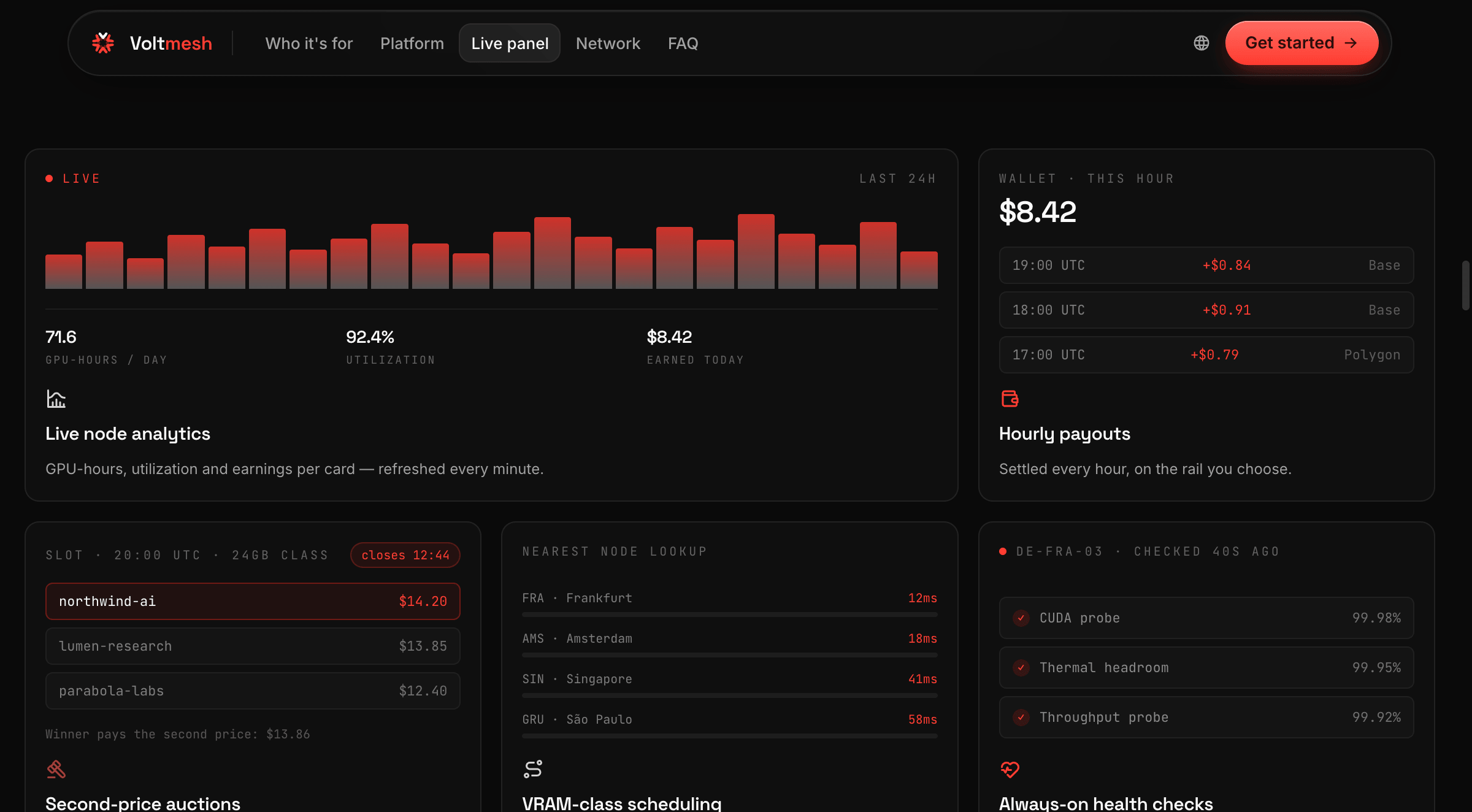This screenshot has height=812, width=1472.
Task: Click the Winner pays second price note
Action: [x=178, y=734]
